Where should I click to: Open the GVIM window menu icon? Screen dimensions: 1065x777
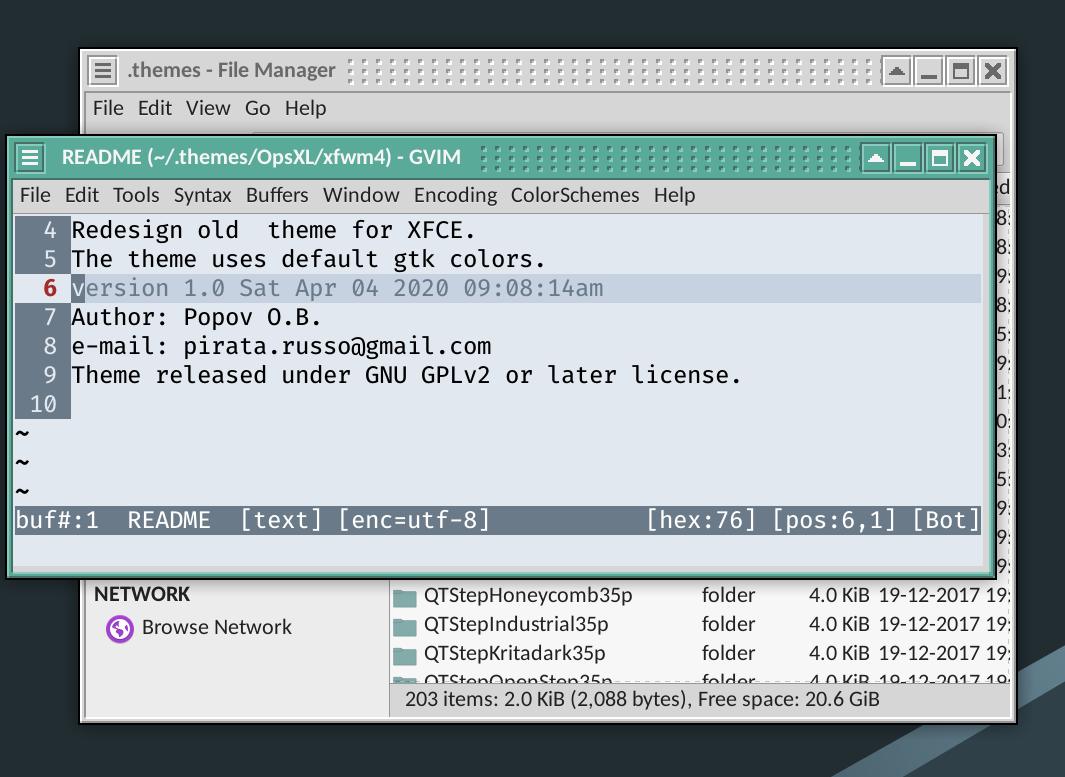coord(30,158)
